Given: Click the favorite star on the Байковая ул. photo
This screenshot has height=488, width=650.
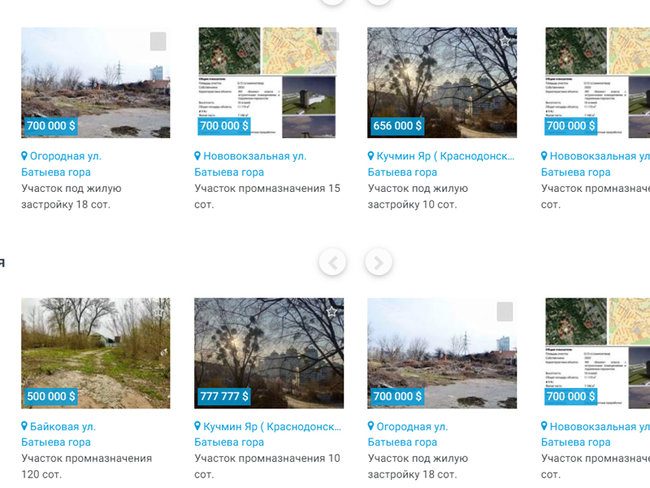Looking at the screenshot, I should 158,312.
